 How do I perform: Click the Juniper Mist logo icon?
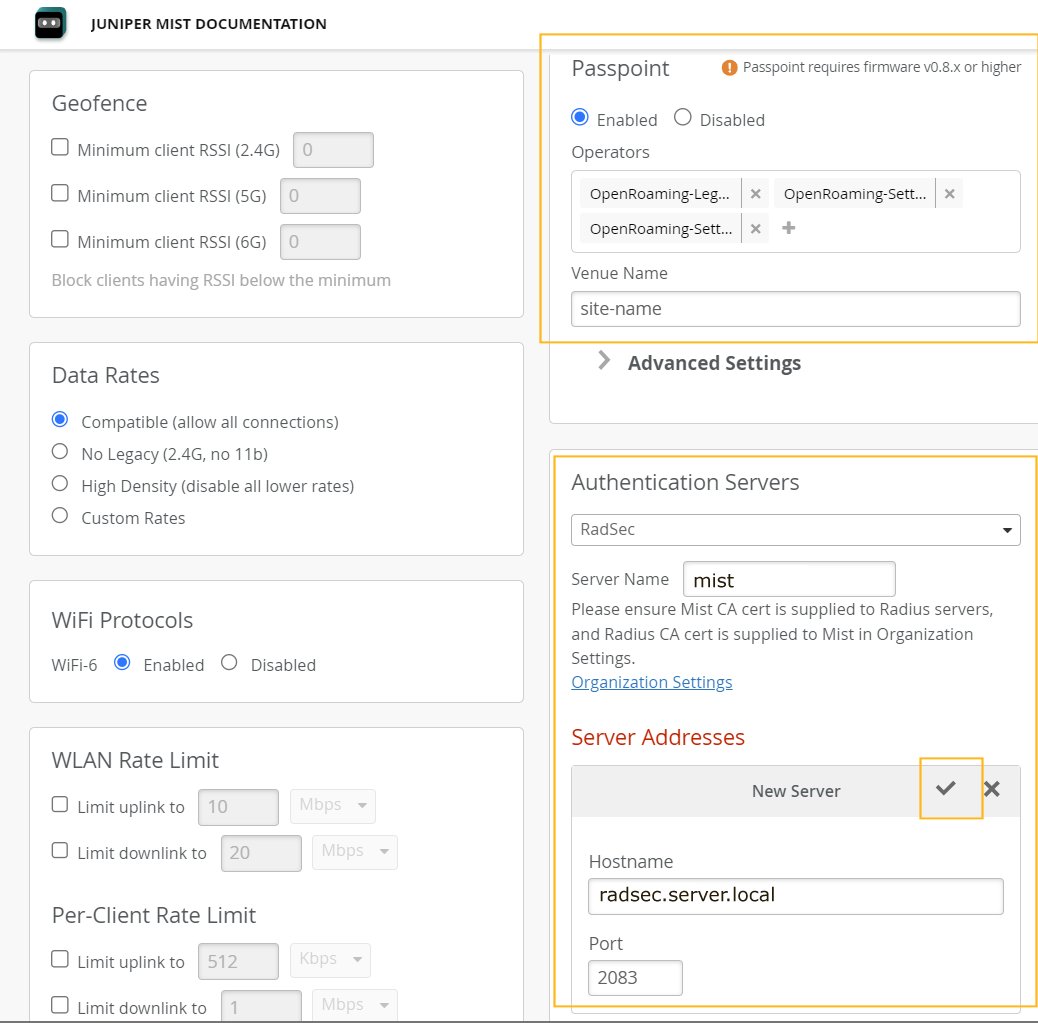[x=50, y=23]
